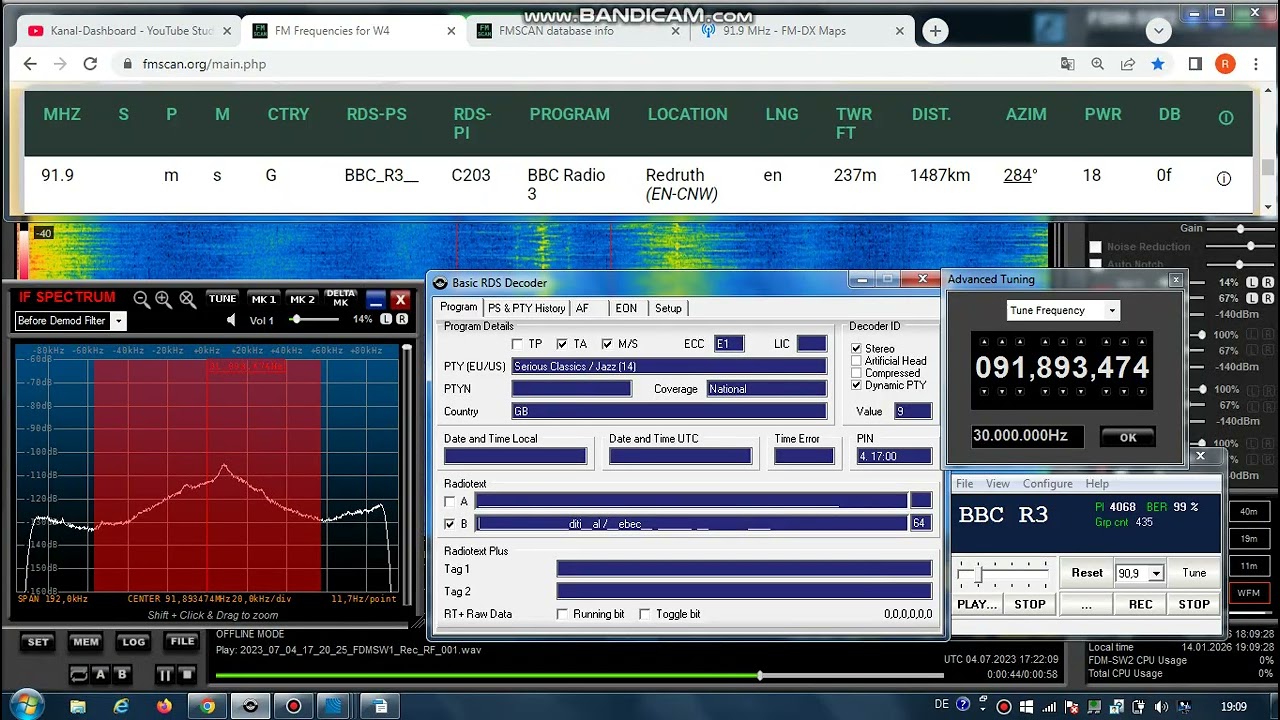1280x720 pixels.
Task: Toggle the TA checkbox
Action: click(561, 344)
